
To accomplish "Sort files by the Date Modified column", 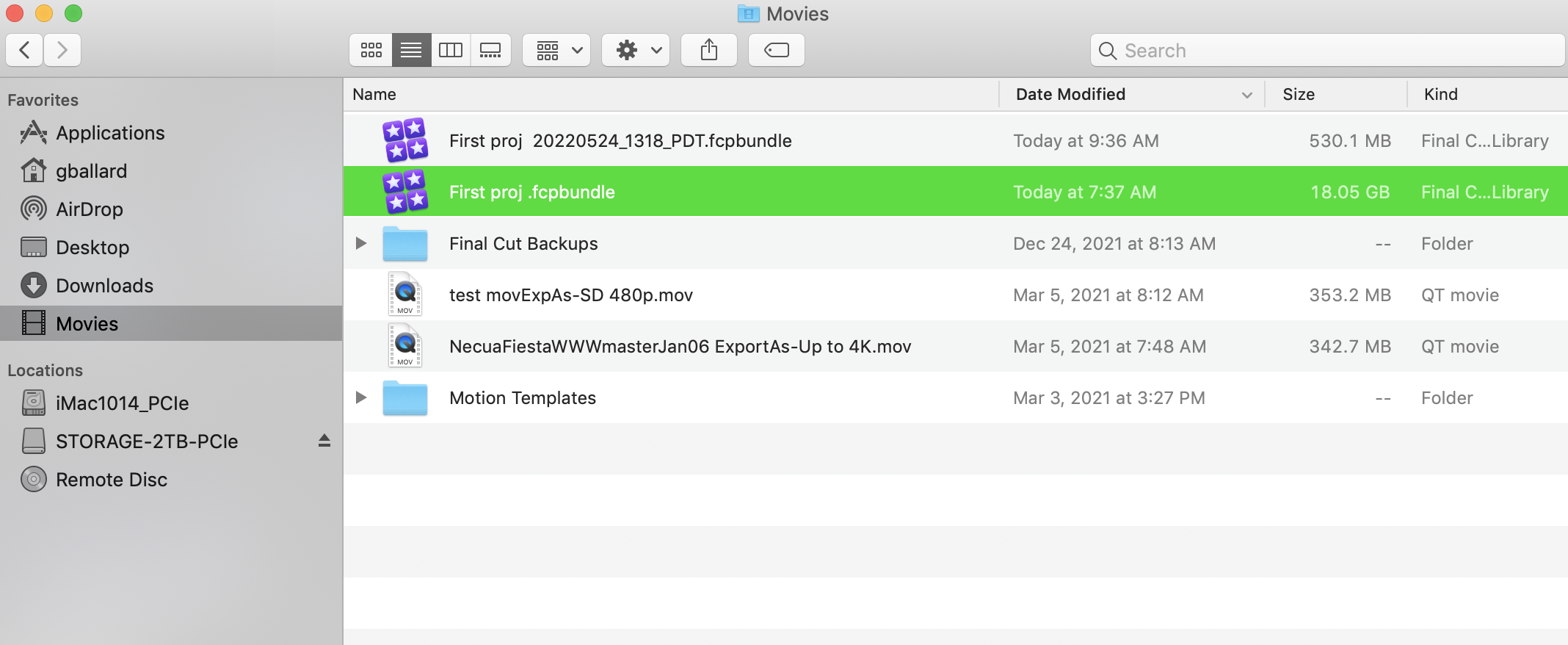I will [x=1070, y=94].
